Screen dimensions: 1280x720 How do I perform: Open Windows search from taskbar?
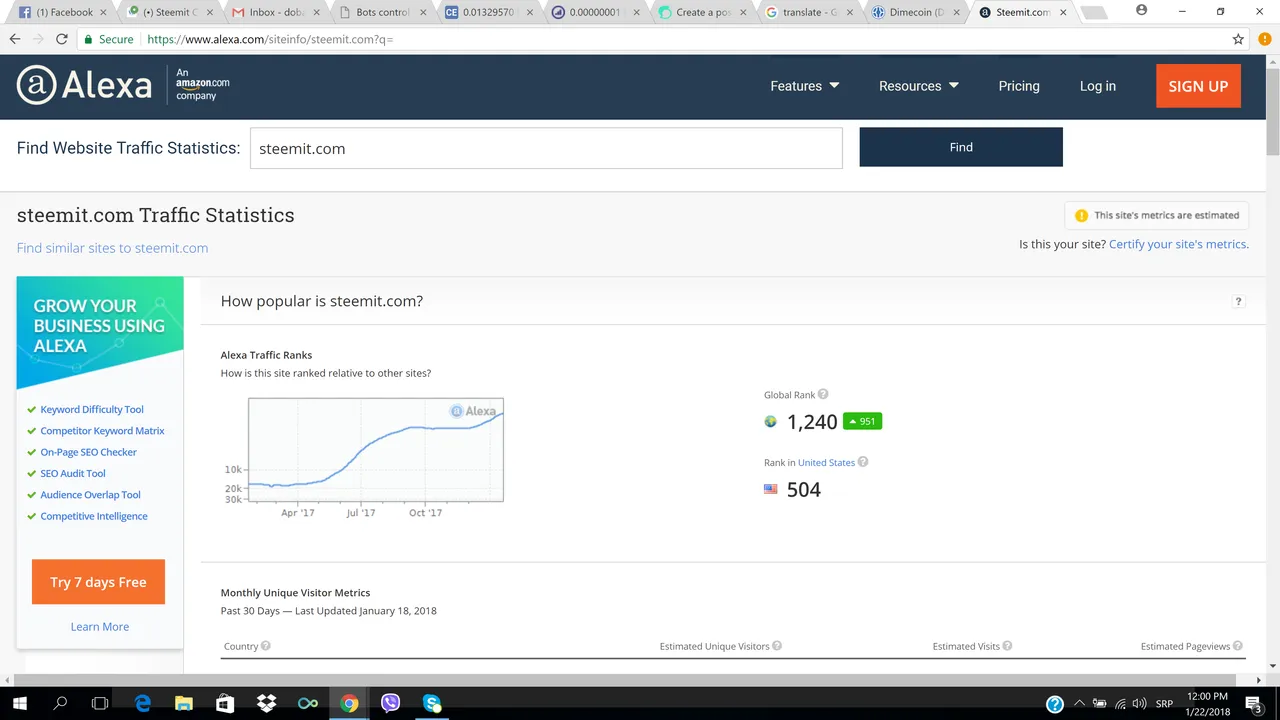pos(60,703)
